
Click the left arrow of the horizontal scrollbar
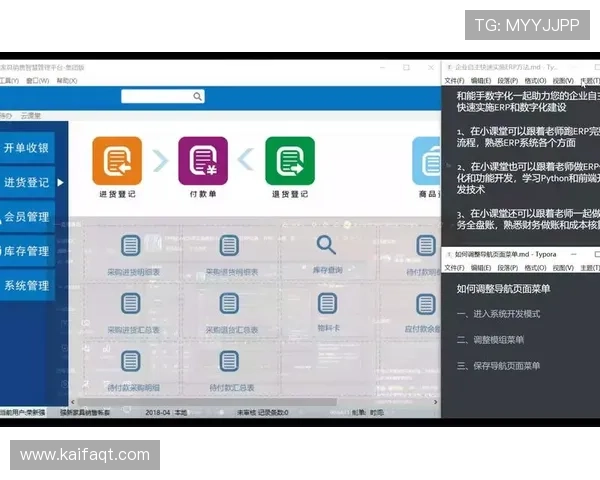[x=73, y=402]
